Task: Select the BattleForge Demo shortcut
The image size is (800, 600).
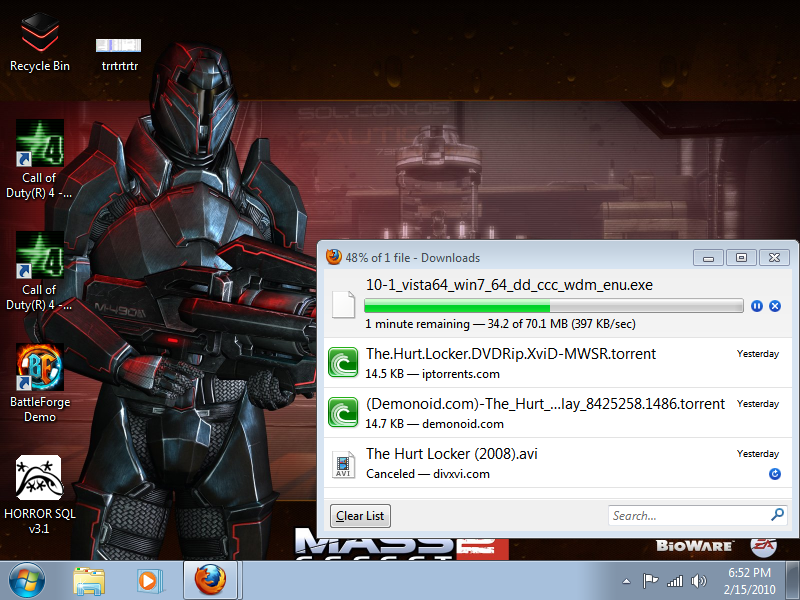Action: [40, 384]
